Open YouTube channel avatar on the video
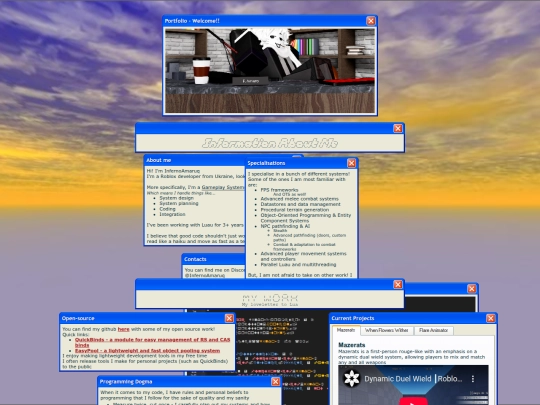The image size is (540, 405). (x=352, y=379)
